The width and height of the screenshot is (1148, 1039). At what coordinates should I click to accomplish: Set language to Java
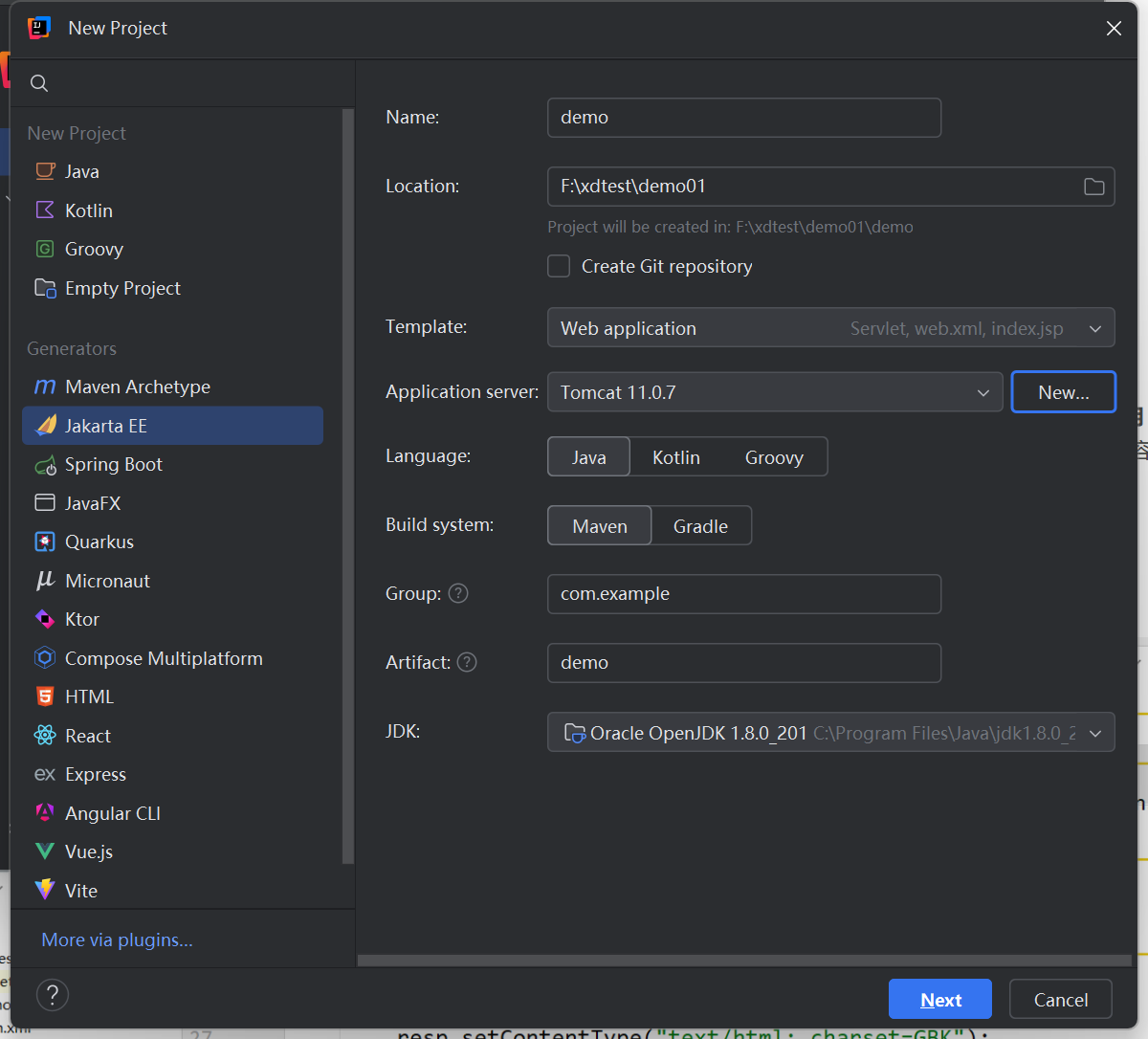589,457
